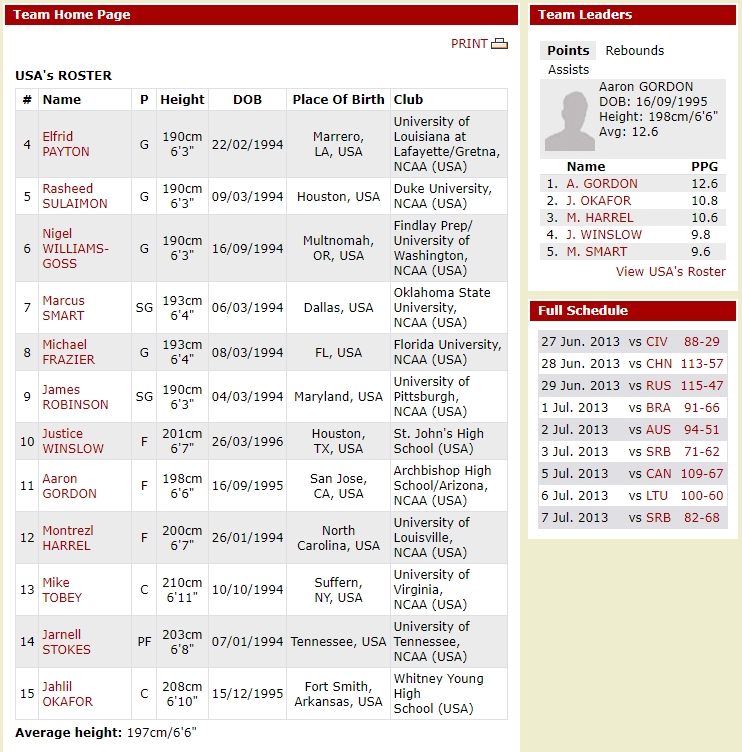Image resolution: width=742 pixels, height=752 pixels.
Task: Click J. OKAFOR in Team Leaders list
Action: coord(598,201)
